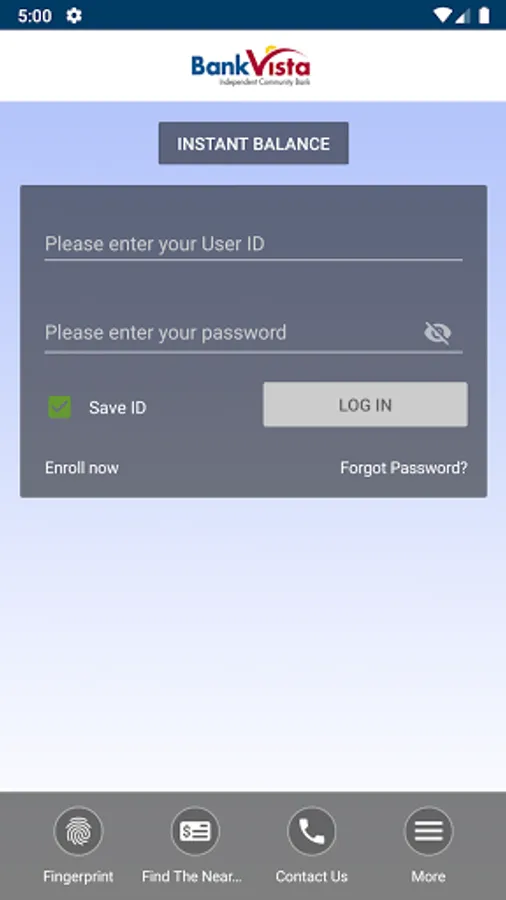The height and width of the screenshot is (900, 506).
Task: Tap the Contact Us phone icon
Action: tap(312, 831)
